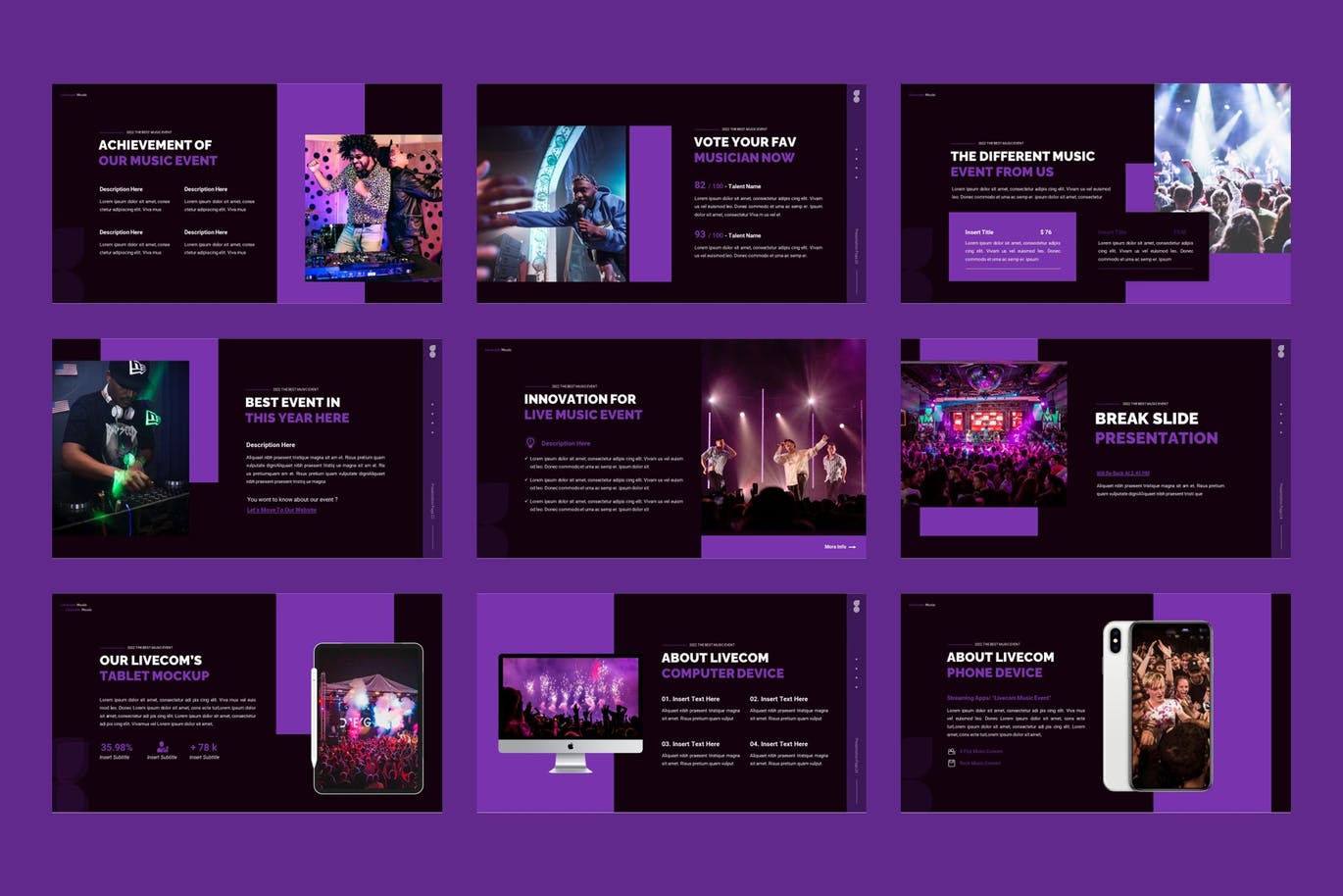The width and height of the screenshot is (1343, 896).
Task: Click the 93 / 100 Talent Name score
Action: pyautogui.click(x=727, y=235)
